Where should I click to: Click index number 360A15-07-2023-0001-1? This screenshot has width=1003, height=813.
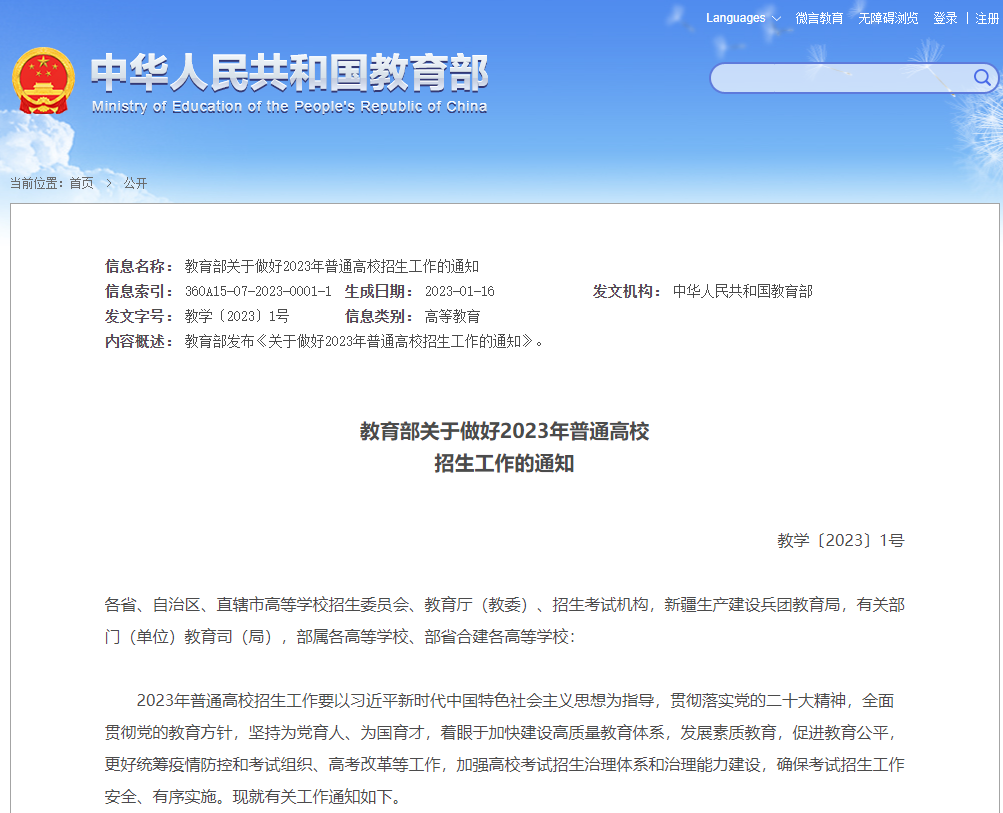tap(258, 292)
